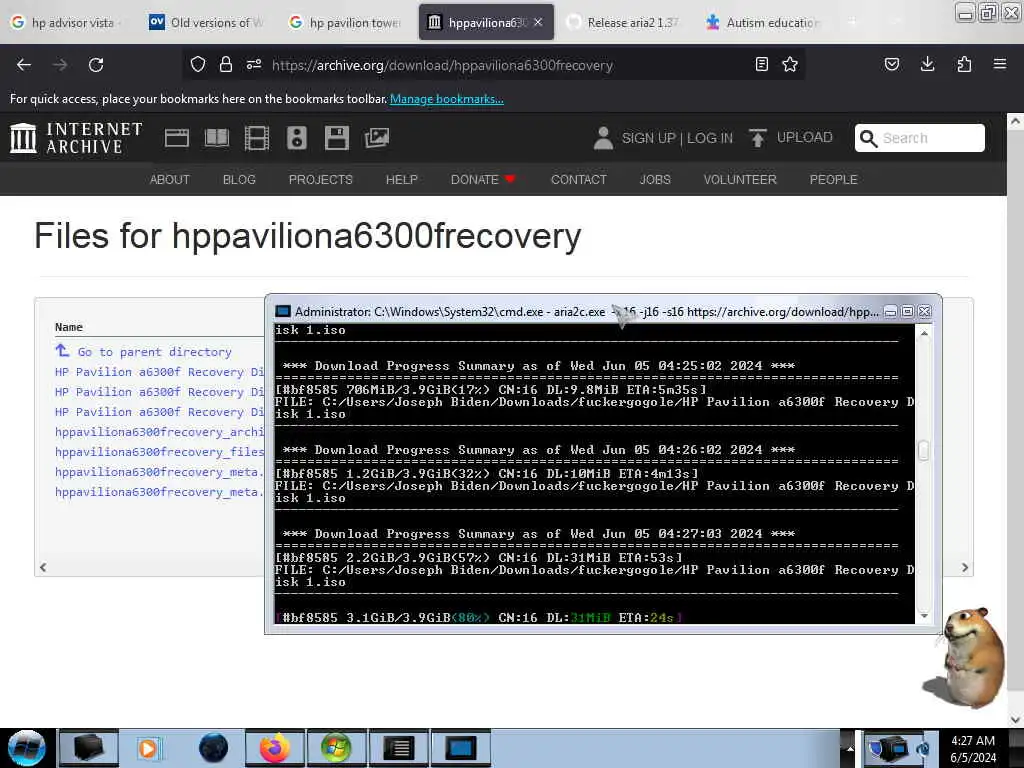Open the dark globe browser taskbar icon

point(213,748)
